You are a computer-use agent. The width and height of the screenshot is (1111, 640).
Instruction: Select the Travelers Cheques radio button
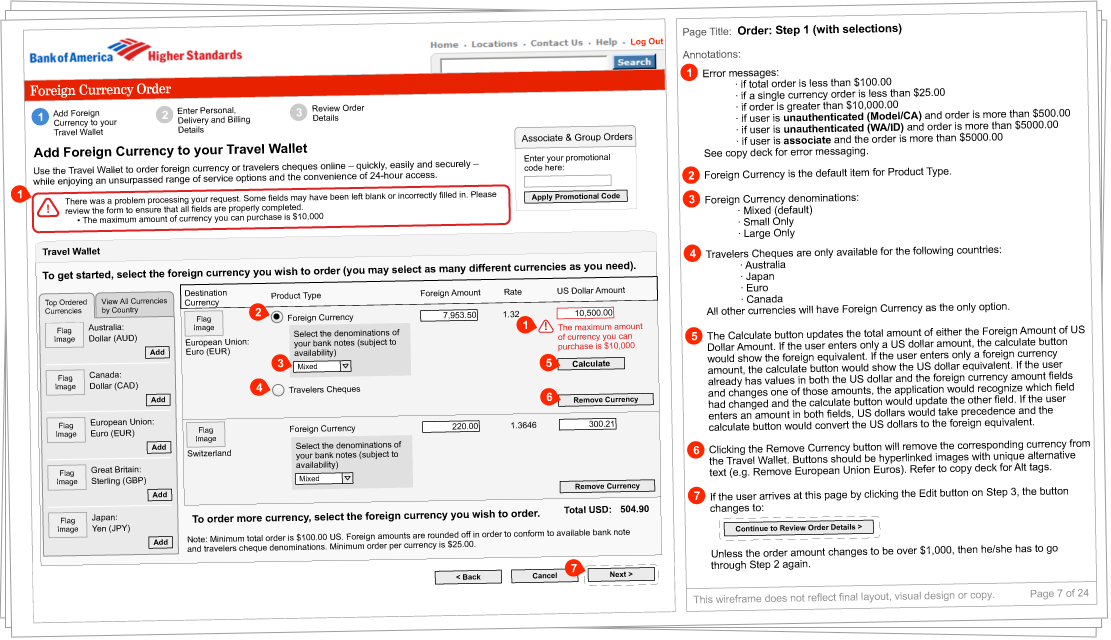(x=278, y=390)
